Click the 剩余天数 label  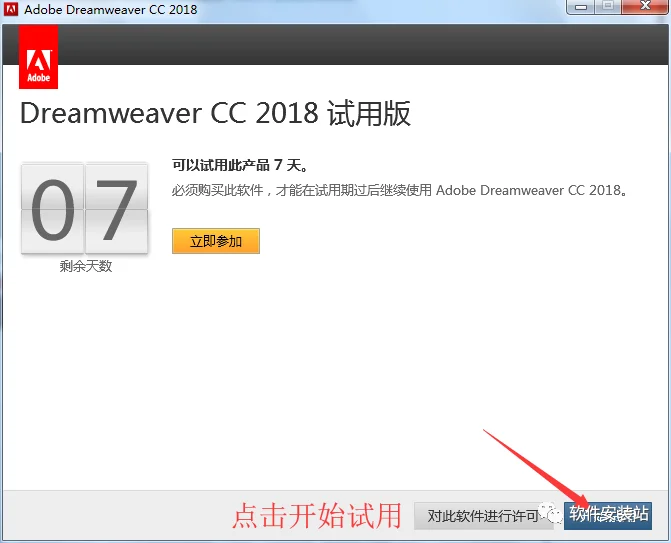tap(86, 266)
